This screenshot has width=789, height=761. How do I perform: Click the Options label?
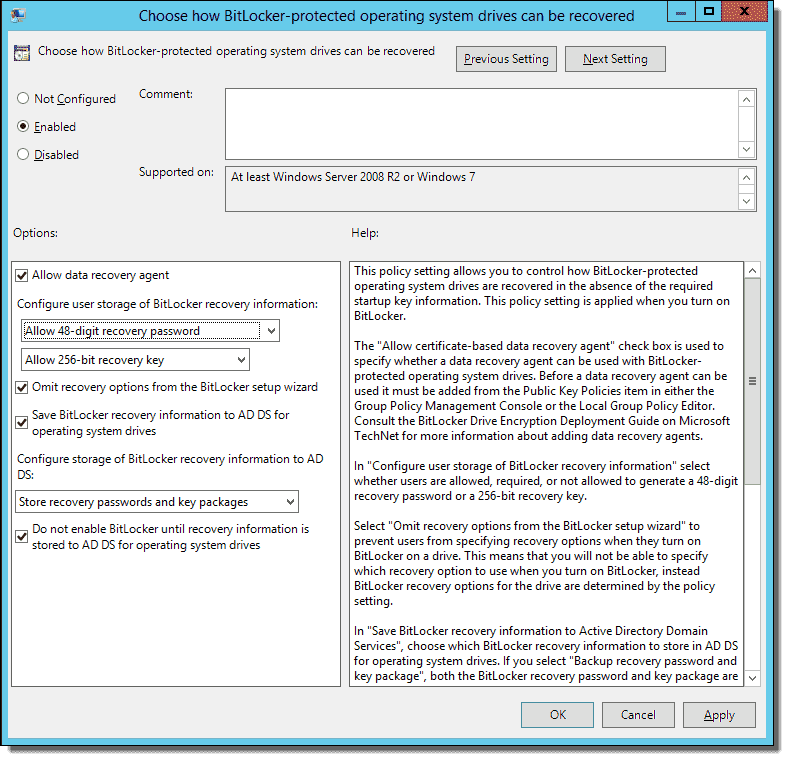pos(36,234)
